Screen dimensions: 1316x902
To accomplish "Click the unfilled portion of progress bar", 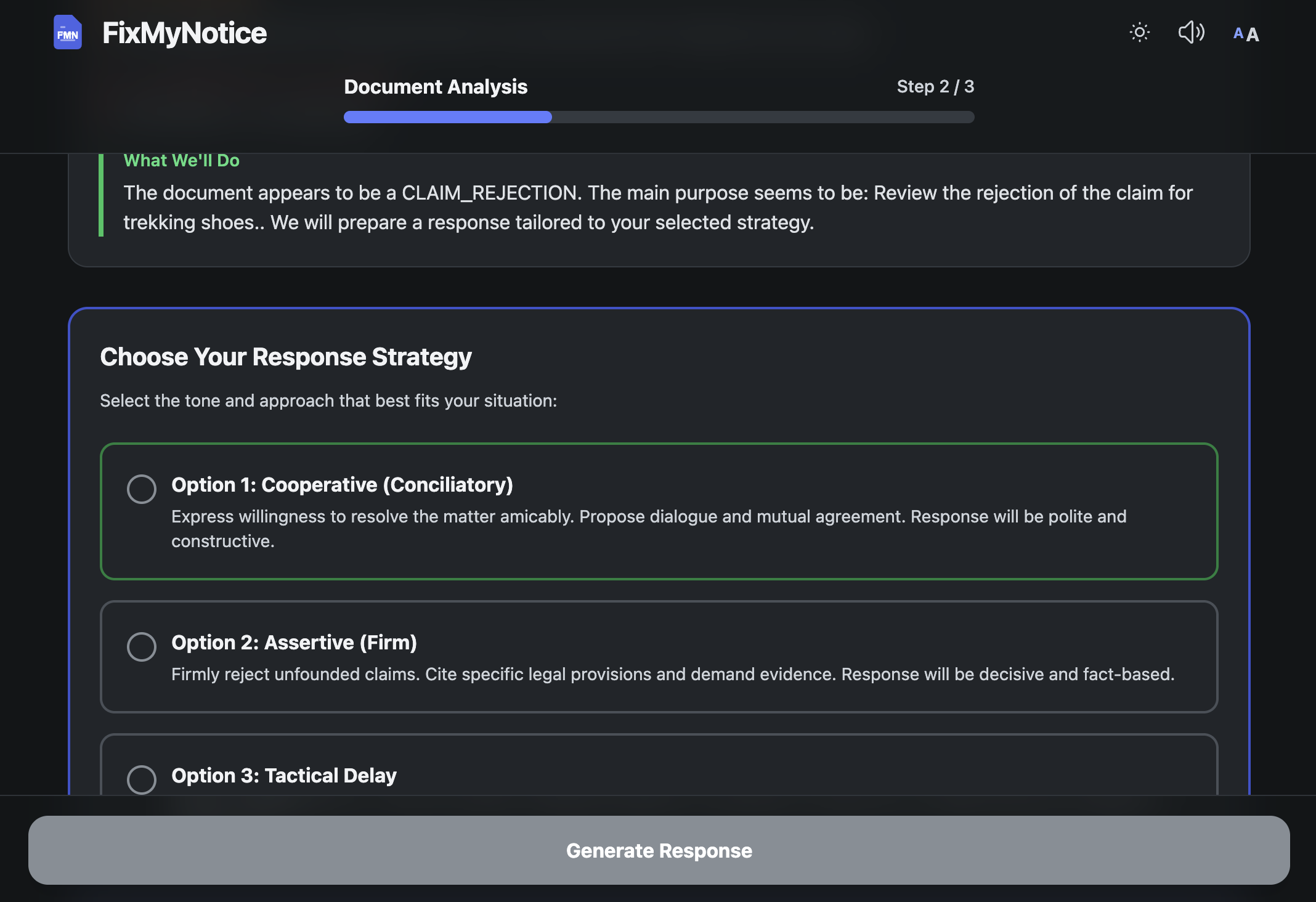I will 763,117.
